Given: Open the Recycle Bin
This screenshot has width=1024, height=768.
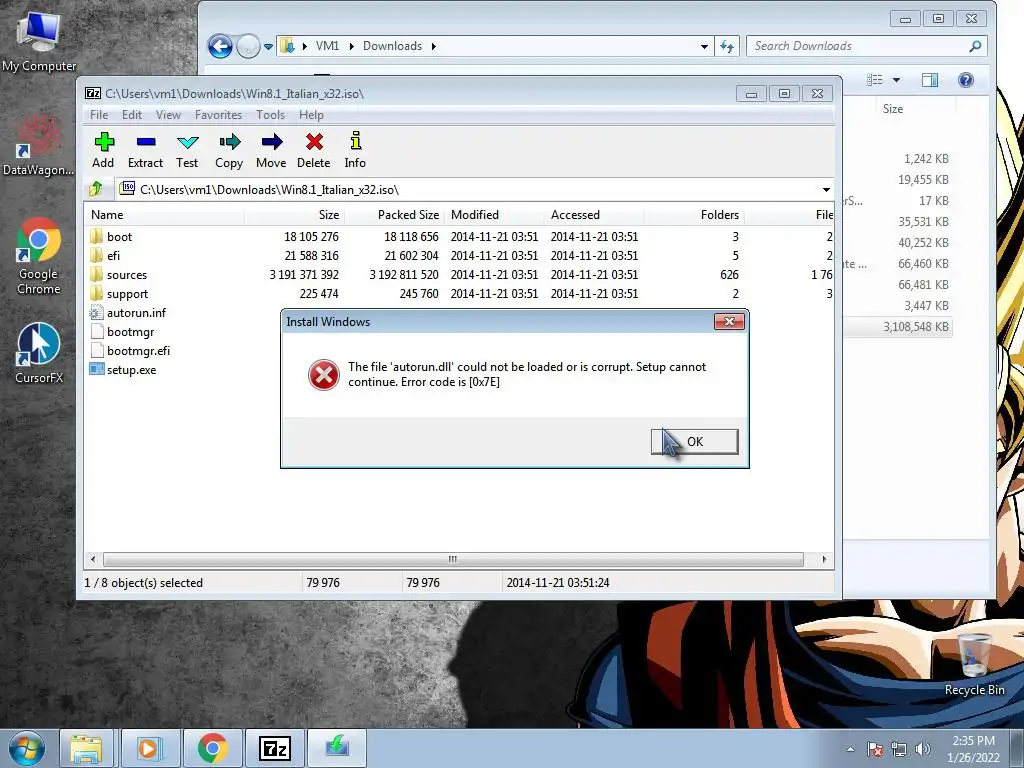Looking at the screenshot, I should [x=974, y=664].
